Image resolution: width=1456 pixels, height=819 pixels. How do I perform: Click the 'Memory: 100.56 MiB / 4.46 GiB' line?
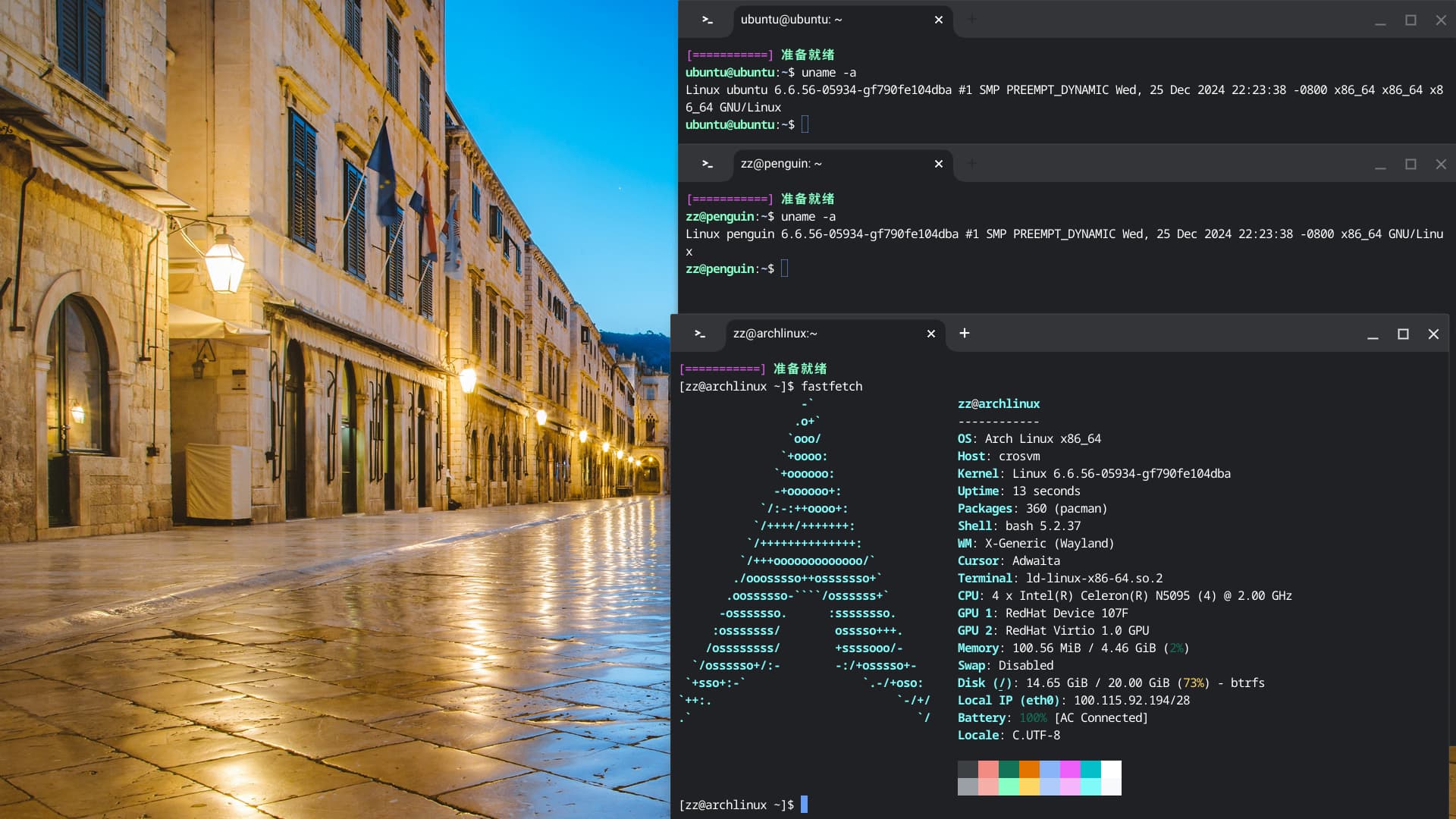tap(1074, 648)
